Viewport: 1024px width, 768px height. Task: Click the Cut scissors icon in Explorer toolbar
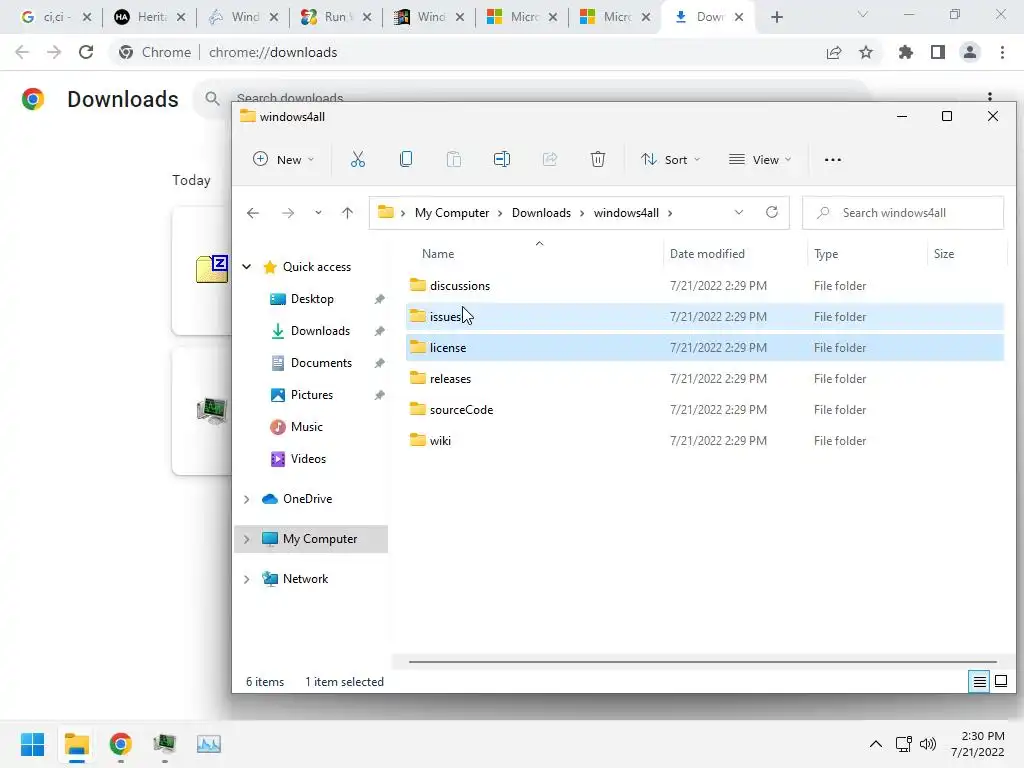(357, 159)
